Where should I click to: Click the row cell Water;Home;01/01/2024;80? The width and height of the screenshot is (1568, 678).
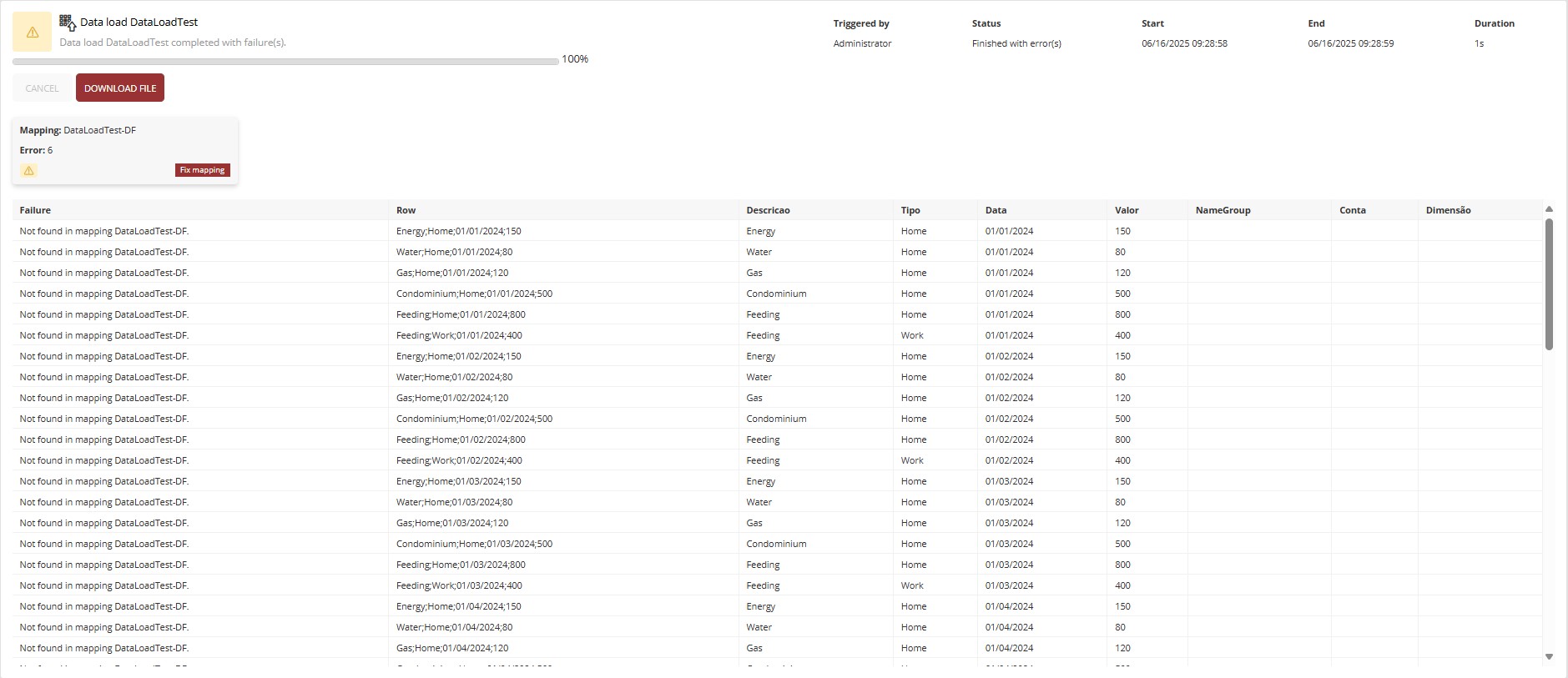click(564, 252)
